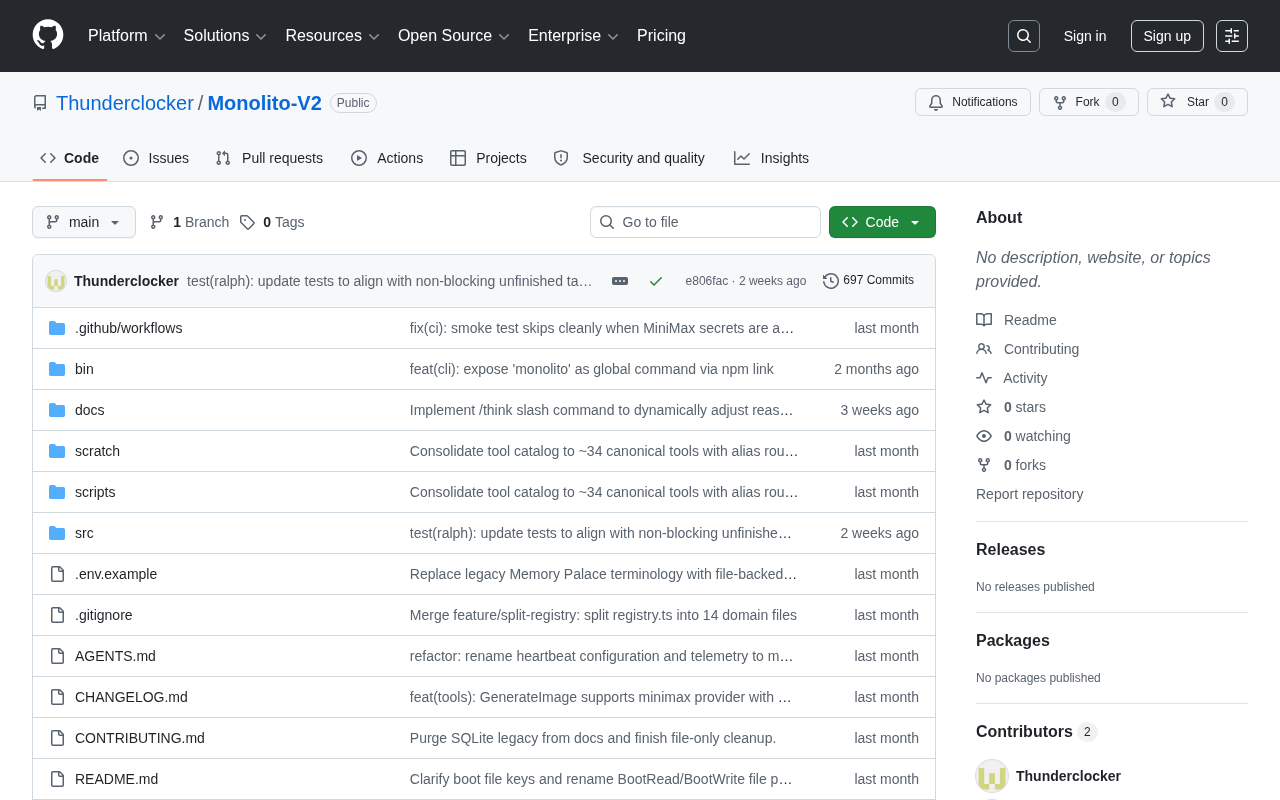Viewport: 1280px width, 800px height.
Task: Click Report repository link
Action: click(x=1029, y=494)
